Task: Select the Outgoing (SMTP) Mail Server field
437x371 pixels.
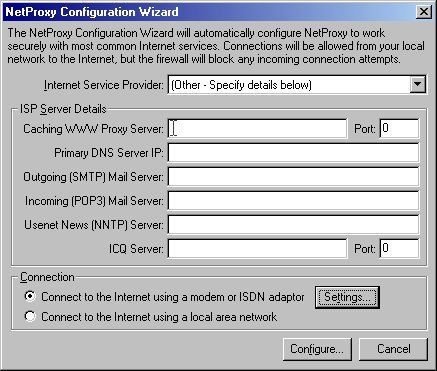Action: (293, 177)
